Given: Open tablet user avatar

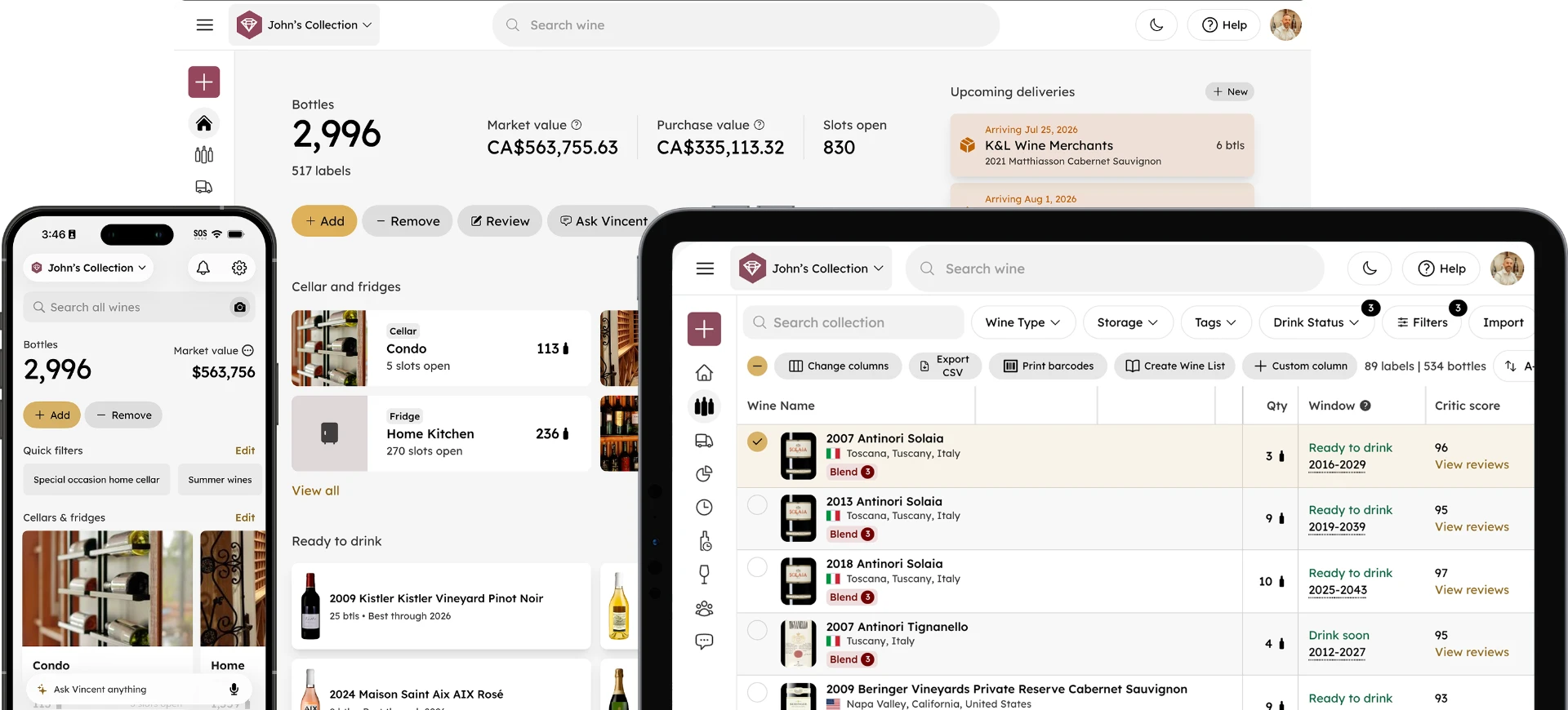Looking at the screenshot, I should click(x=1508, y=268).
